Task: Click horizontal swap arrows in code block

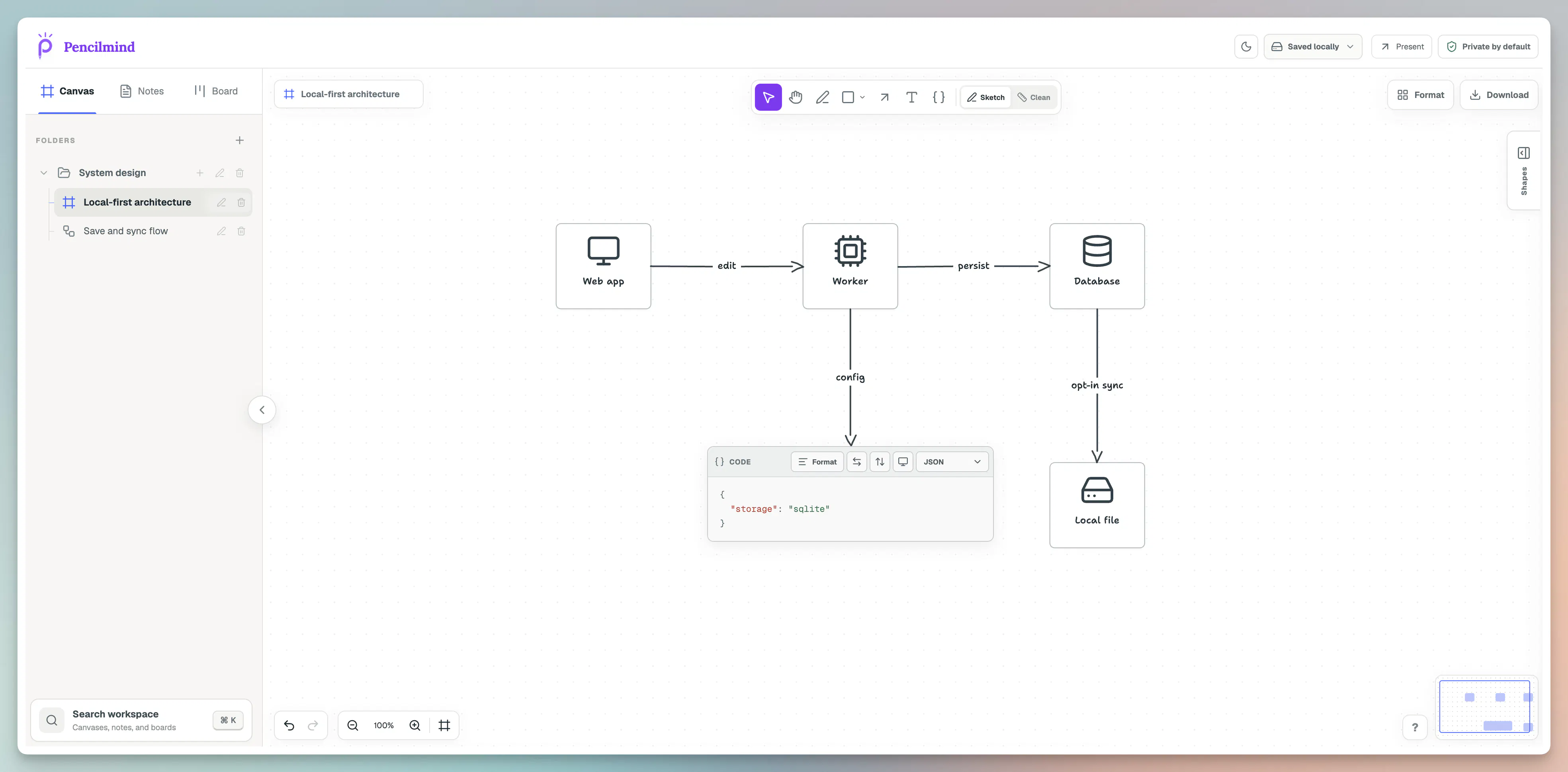Action: 856,462
